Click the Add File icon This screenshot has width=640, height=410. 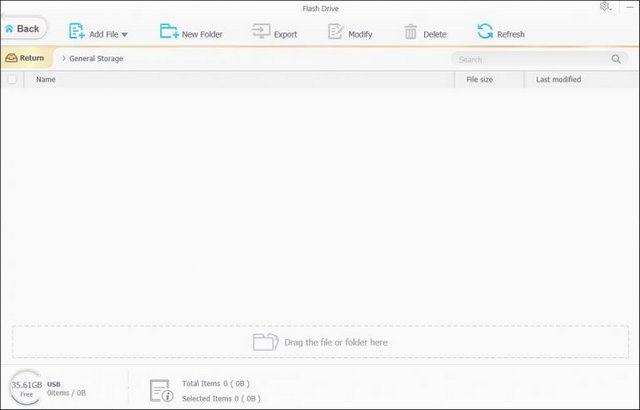click(x=76, y=32)
